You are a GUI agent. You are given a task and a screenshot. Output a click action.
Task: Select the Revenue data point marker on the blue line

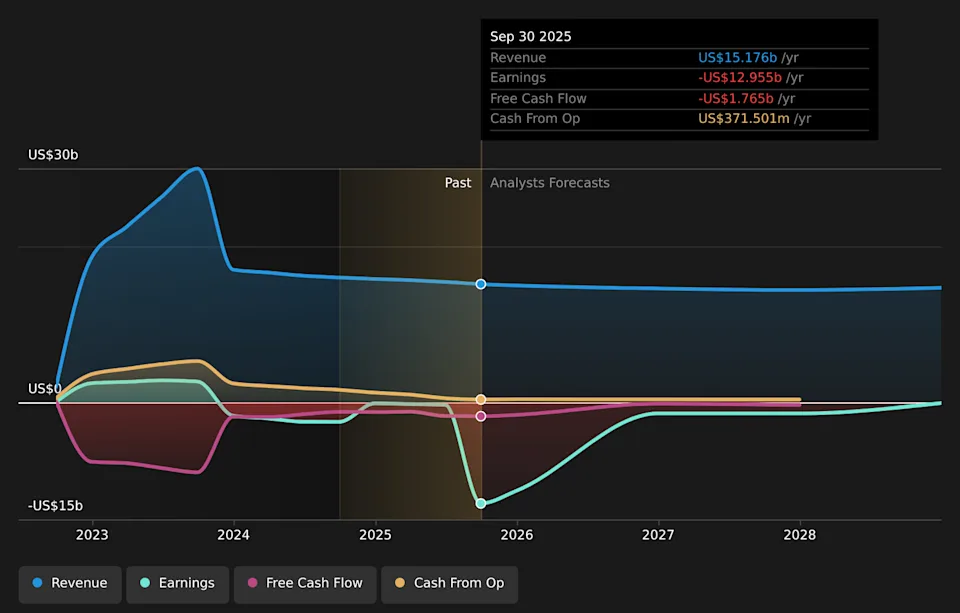click(x=481, y=284)
